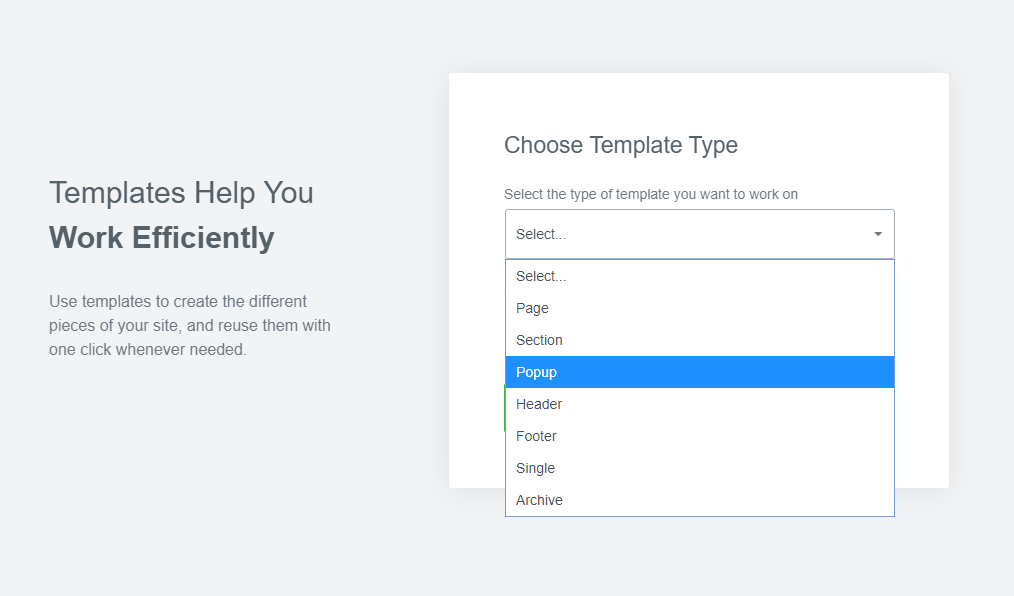Click the dropdown caret arrow icon
The image size is (1014, 596).
tap(878, 234)
